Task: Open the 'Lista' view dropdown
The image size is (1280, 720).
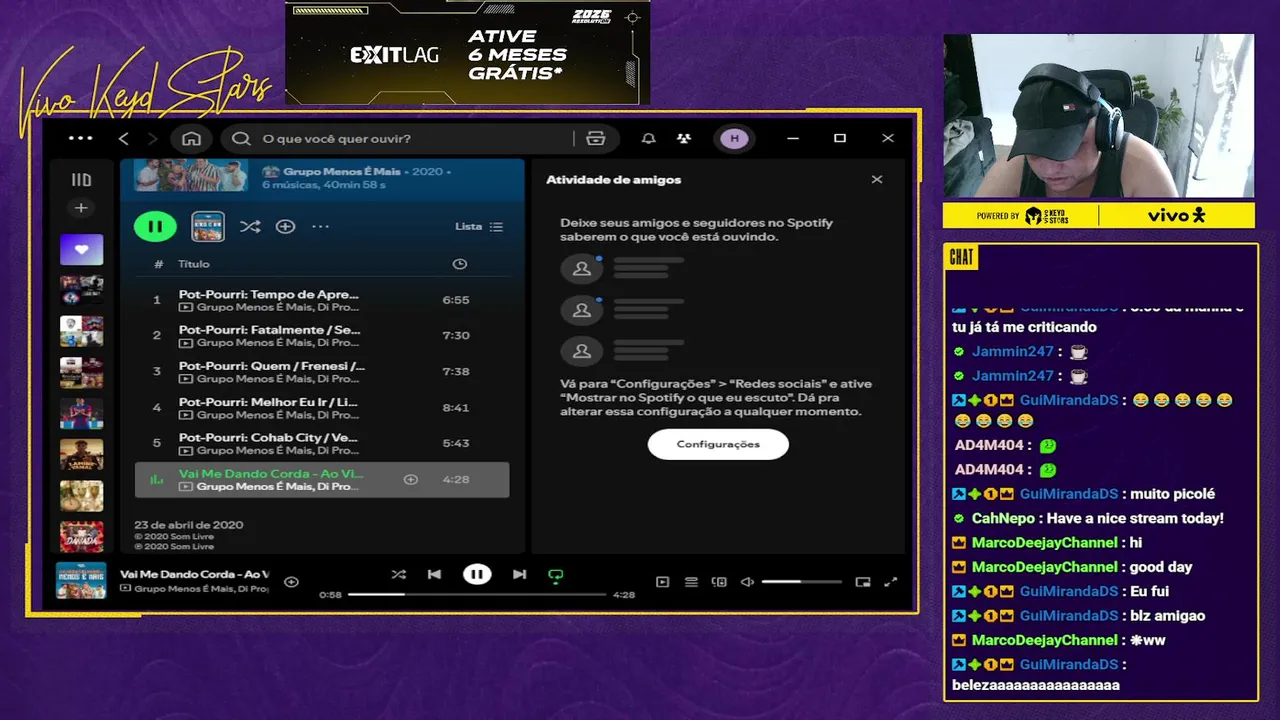Action: point(479,227)
